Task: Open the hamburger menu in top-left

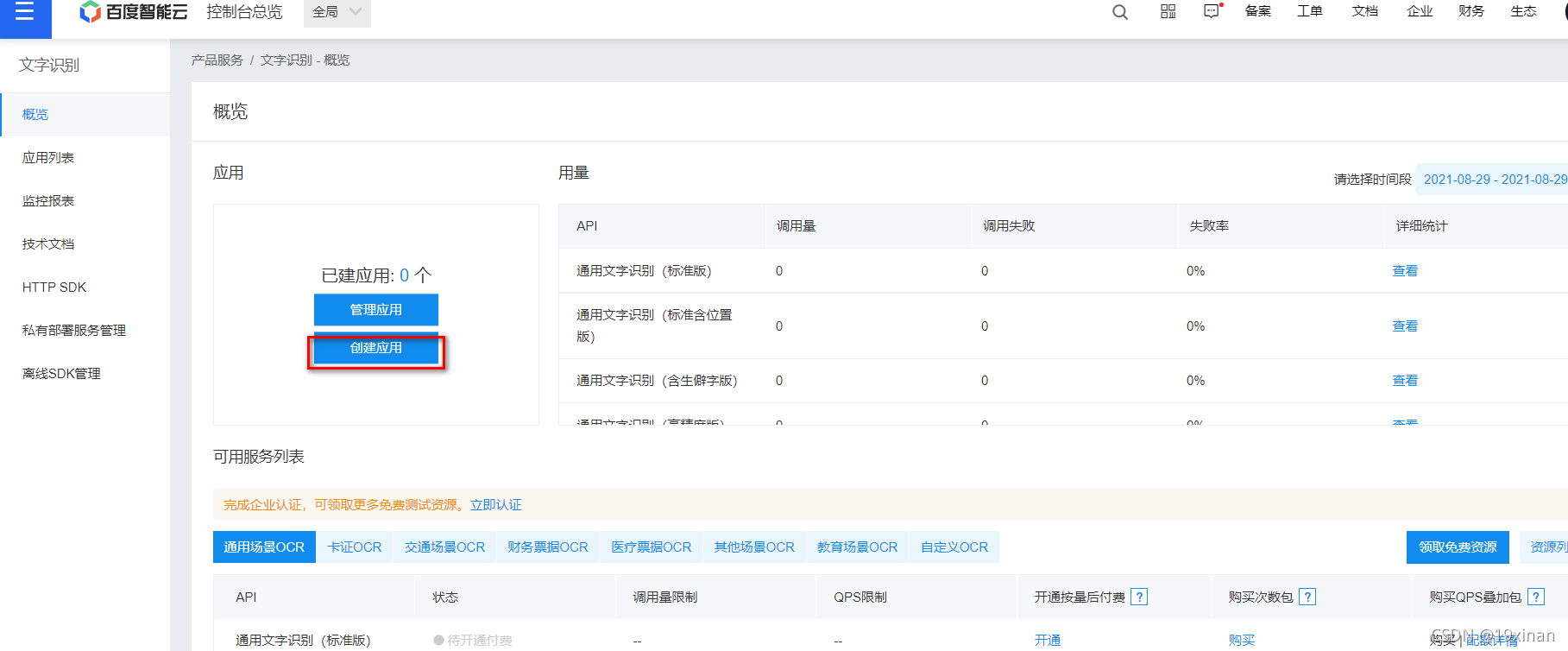Action: [24, 12]
